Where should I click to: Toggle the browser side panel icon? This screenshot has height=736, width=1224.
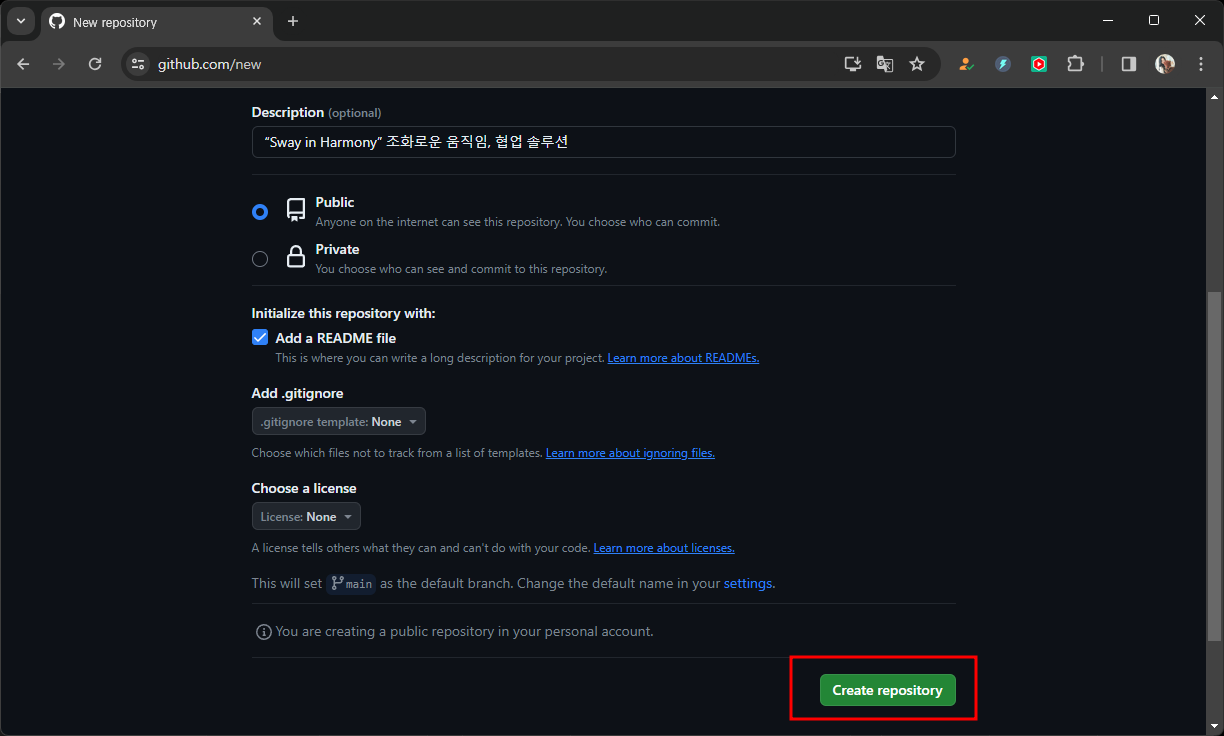pyautogui.click(x=1128, y=64)
